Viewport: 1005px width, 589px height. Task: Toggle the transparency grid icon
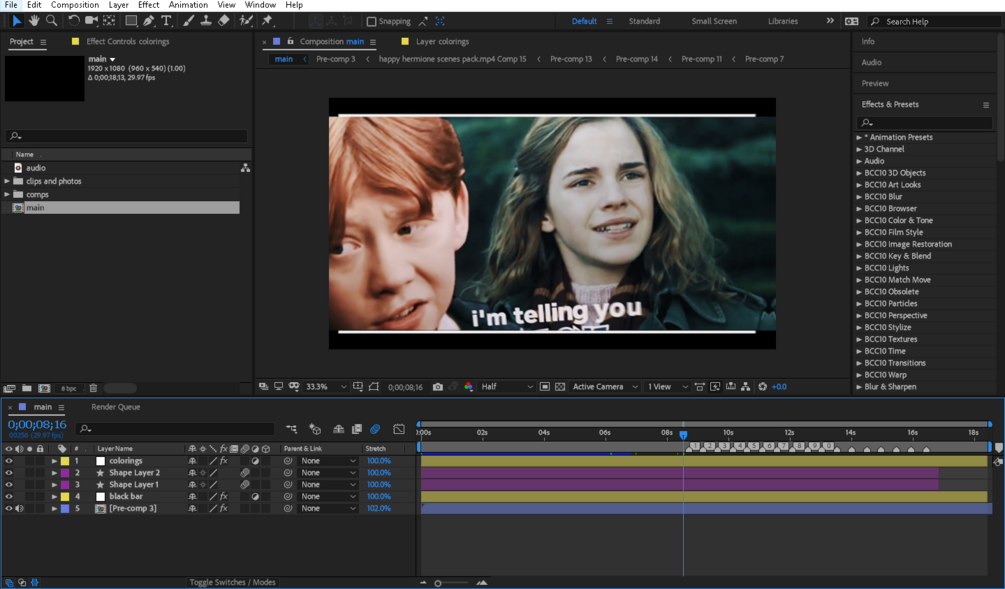click(x=560, y=387)
